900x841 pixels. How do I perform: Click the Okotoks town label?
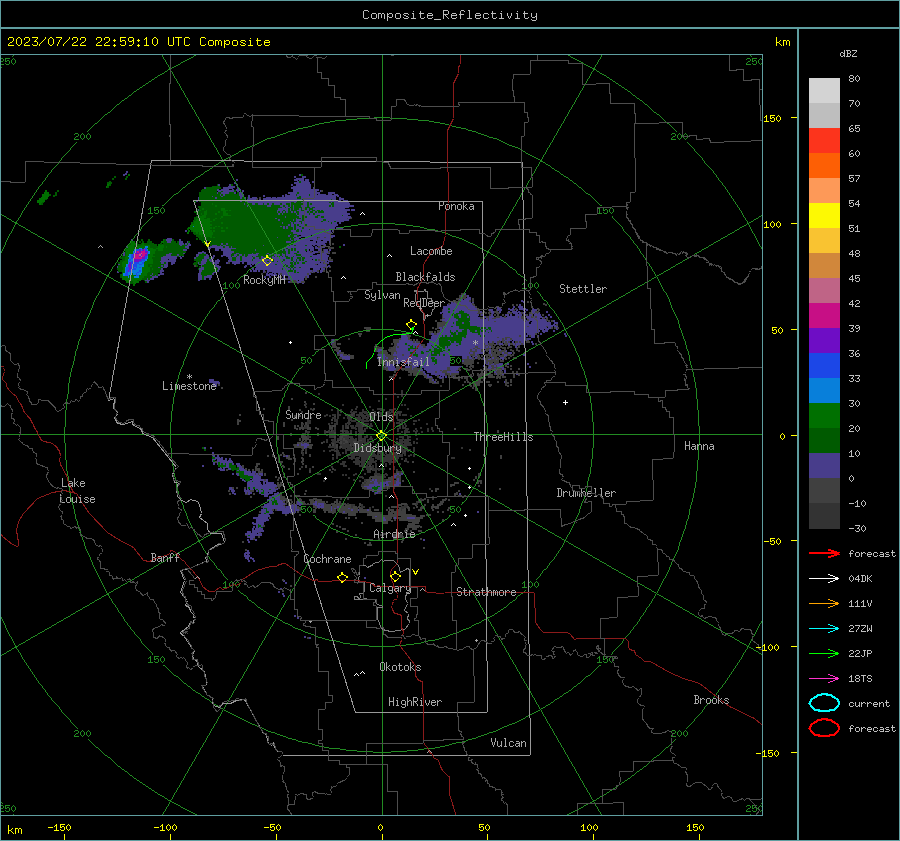point(400,667)
